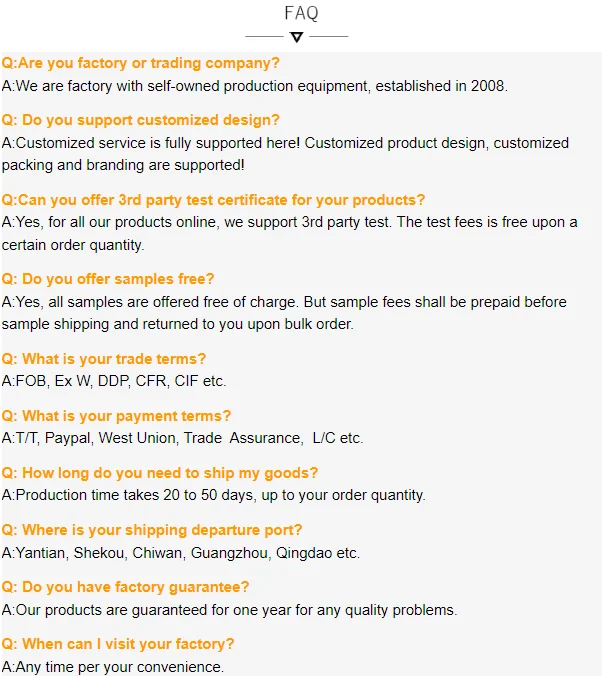Select the 3rd party test certificate question

pyautogui.click(x=213, y=200)
